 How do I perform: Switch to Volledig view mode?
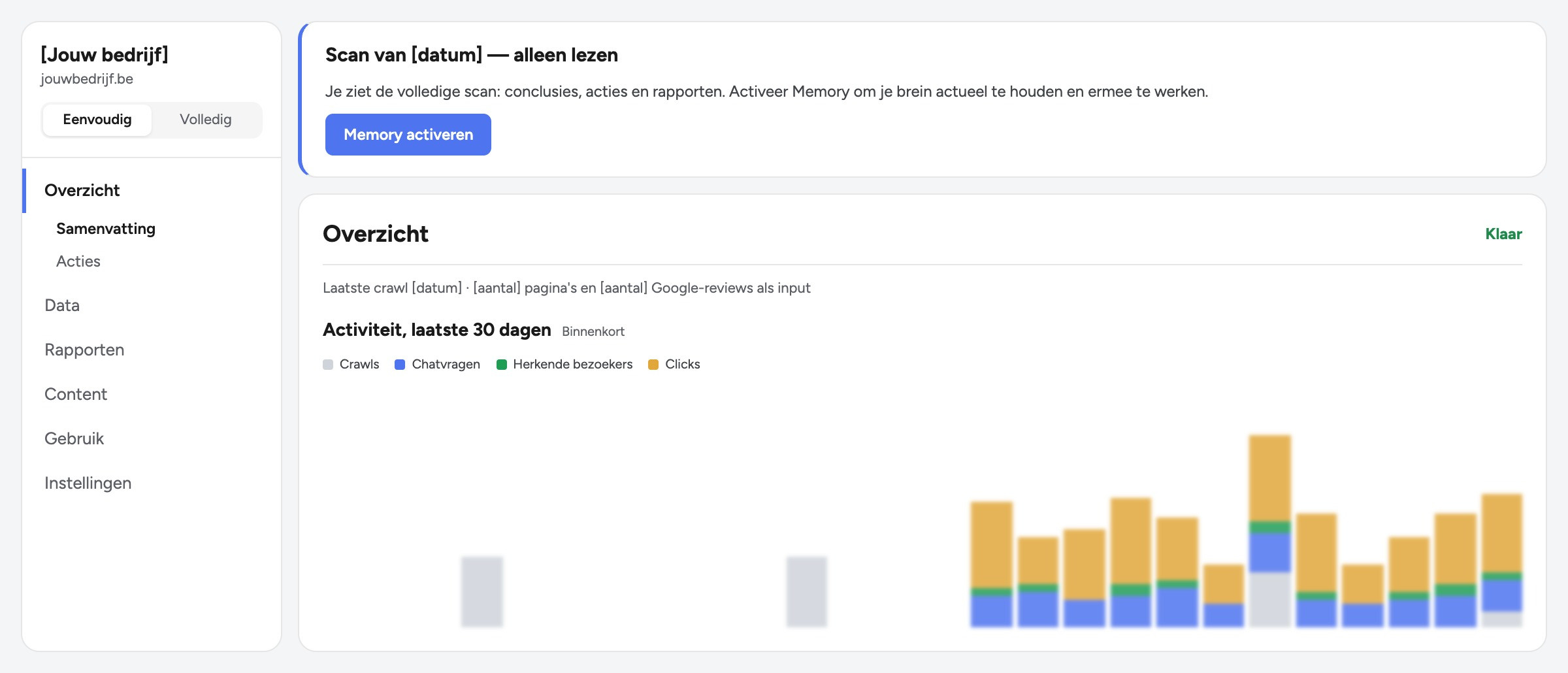[206, 120]
